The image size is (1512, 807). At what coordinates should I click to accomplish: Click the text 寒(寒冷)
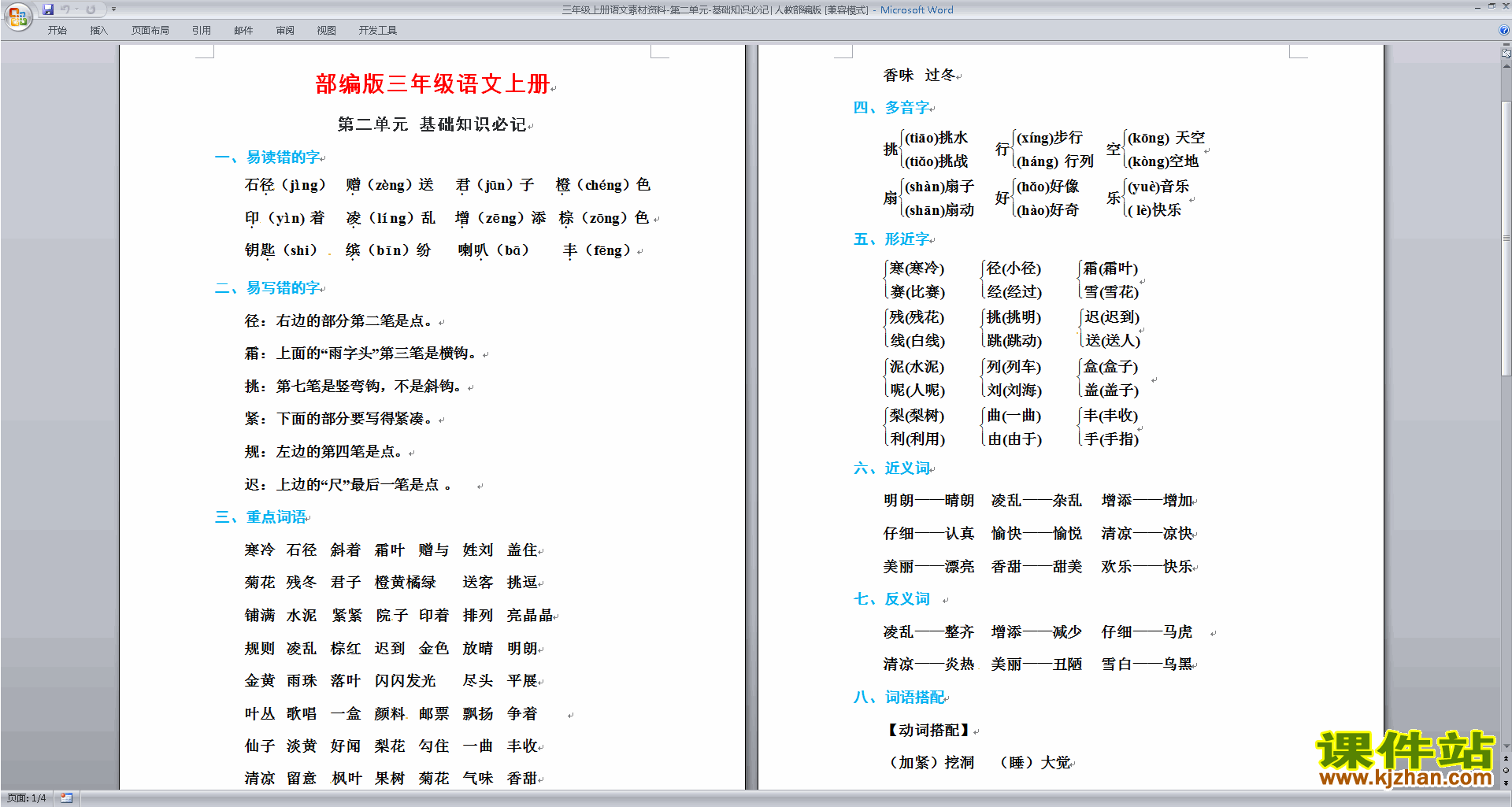click(917, 268)
